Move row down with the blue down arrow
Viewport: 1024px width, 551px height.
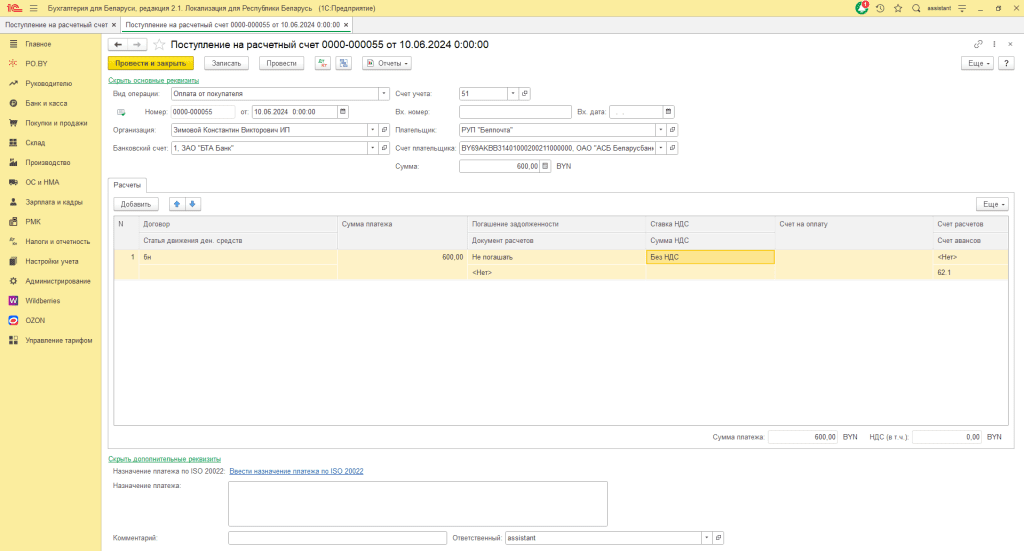(193, 204)
